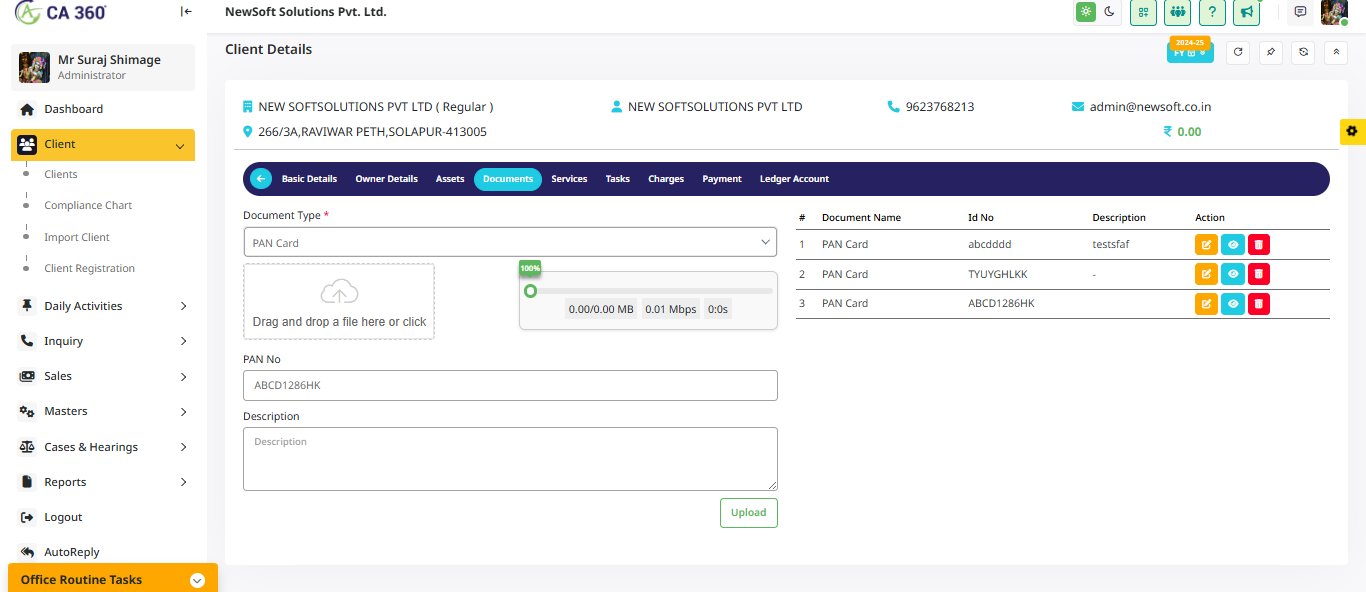The height and width of the screenshot is (592, 1366).
Task: Click the admin@newsoft.co.in email text
Action: coord(1150,107)
